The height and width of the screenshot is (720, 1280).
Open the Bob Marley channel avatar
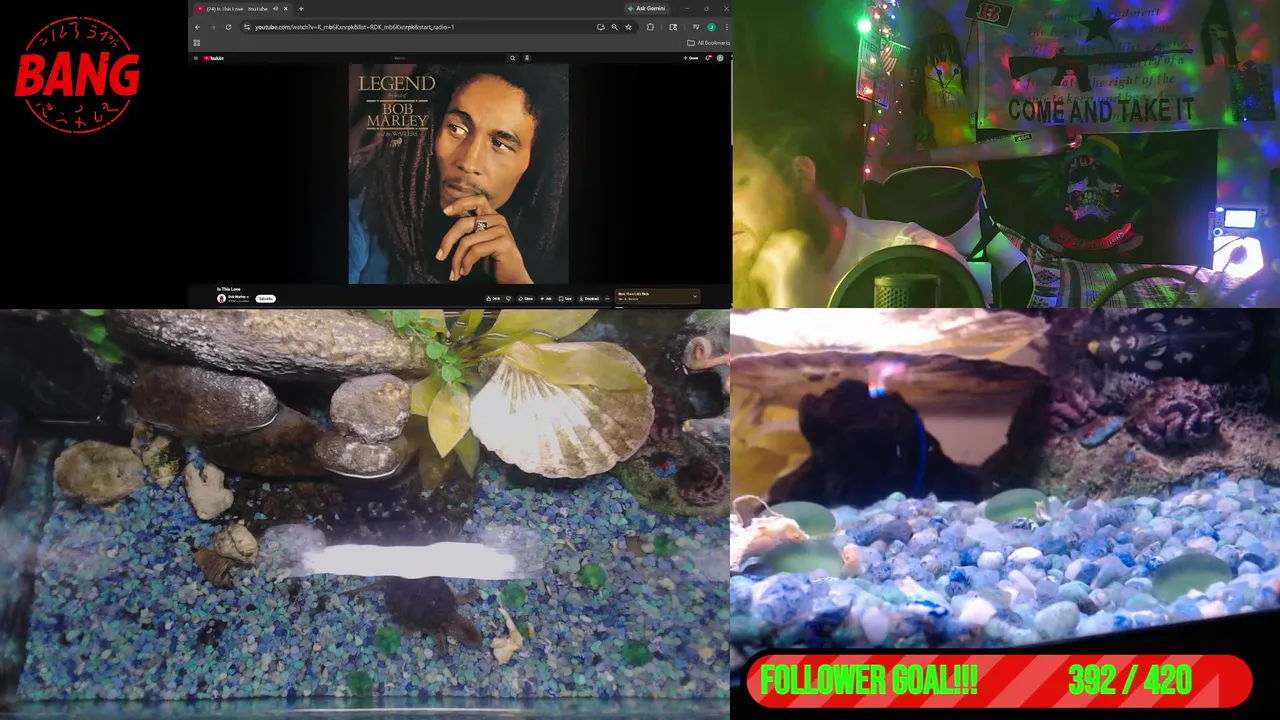[x=221, y=298]
